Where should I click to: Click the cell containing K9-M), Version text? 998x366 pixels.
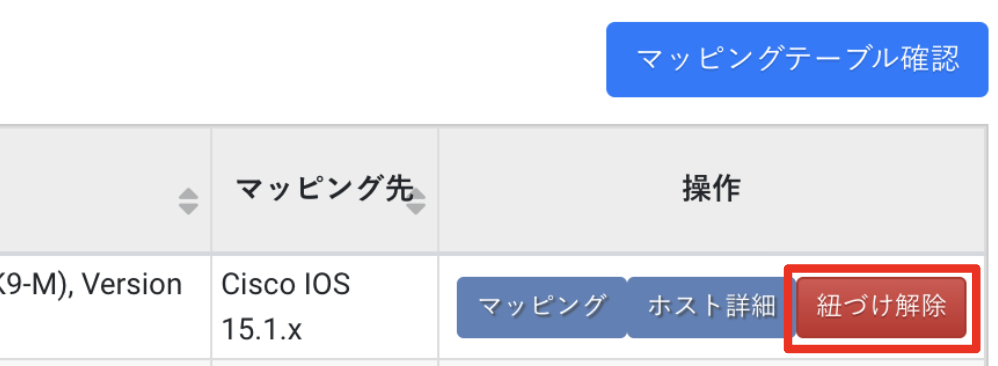[104, 307]
